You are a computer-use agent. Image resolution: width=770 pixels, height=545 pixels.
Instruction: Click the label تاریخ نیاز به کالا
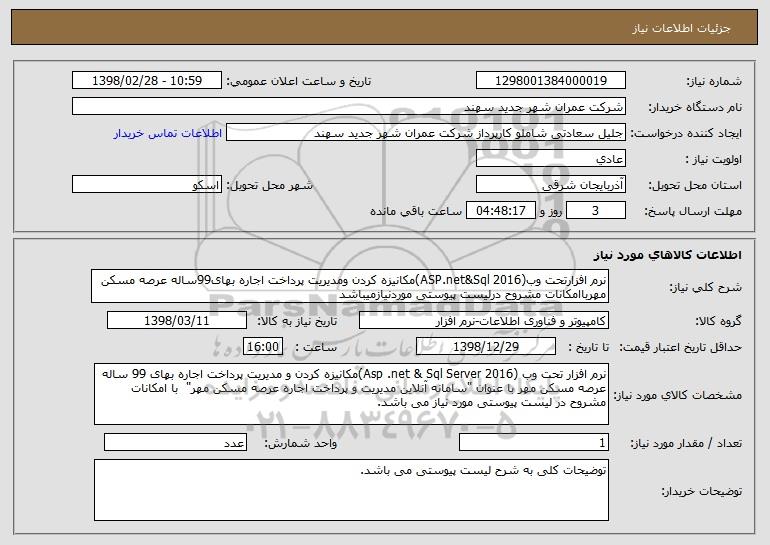coord(298,322)
